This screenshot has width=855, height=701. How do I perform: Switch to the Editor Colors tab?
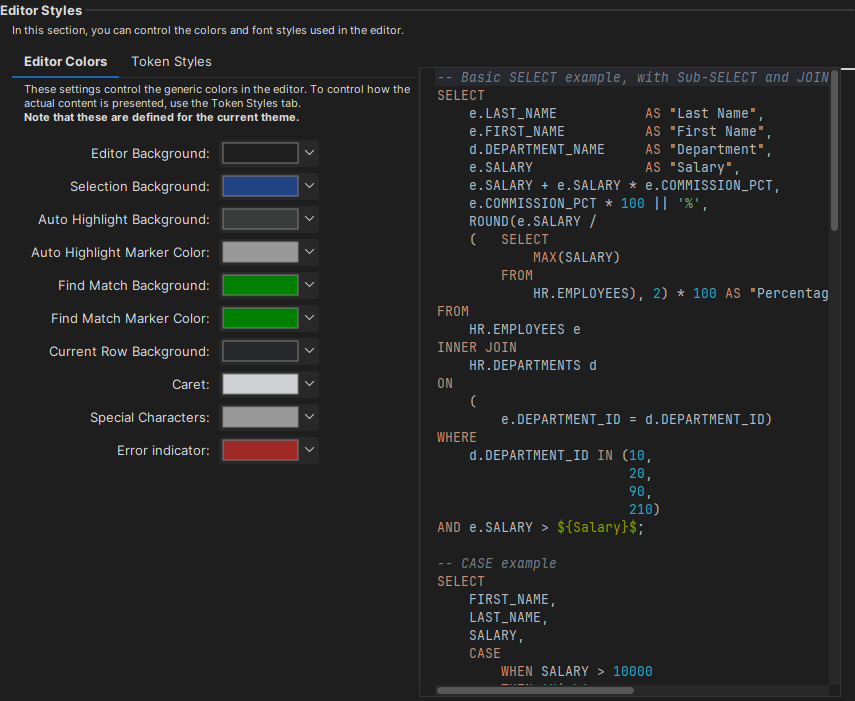pos(65,62)
